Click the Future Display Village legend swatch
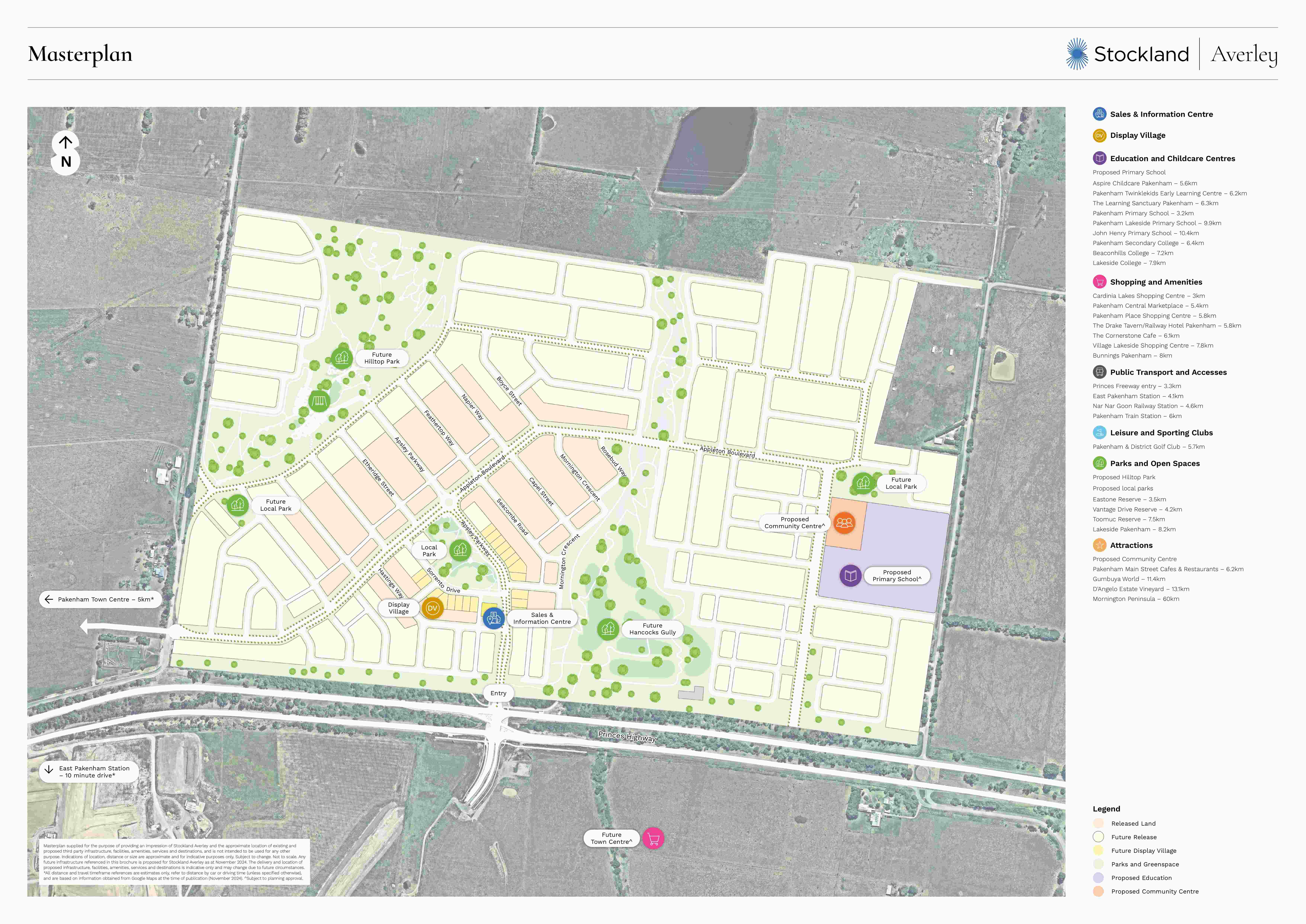 (x=1098, y=851)
